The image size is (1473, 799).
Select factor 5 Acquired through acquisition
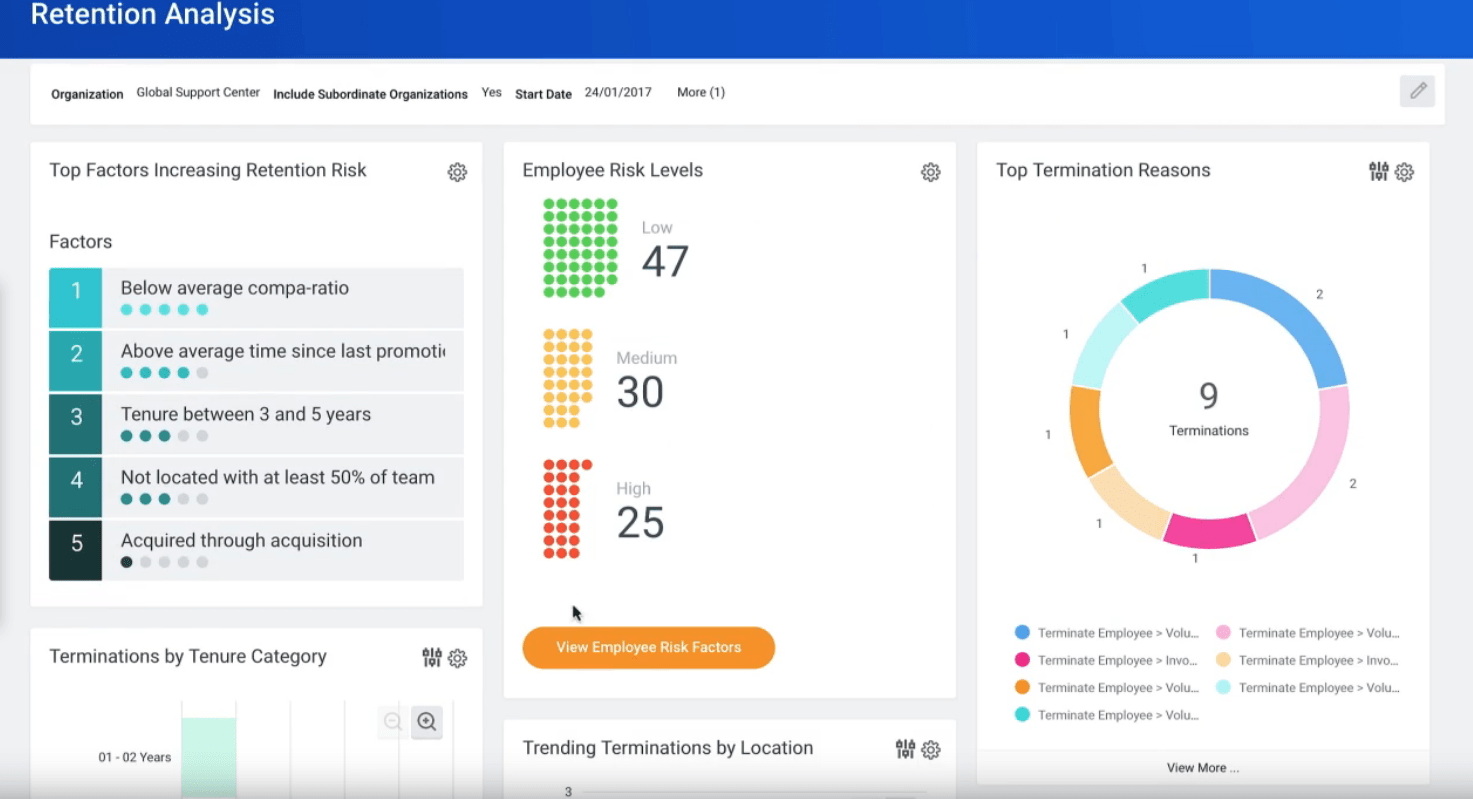[x=256, y=550]
